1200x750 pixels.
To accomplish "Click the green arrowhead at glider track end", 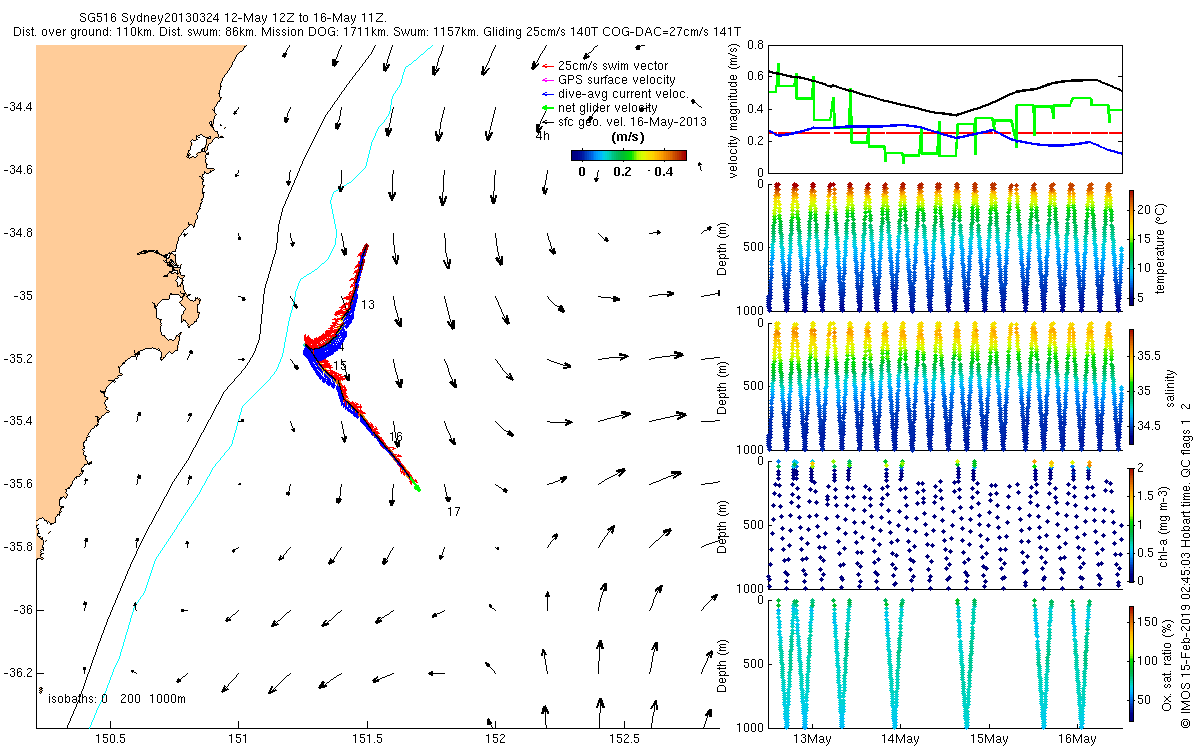I will [x=416, y=487].
